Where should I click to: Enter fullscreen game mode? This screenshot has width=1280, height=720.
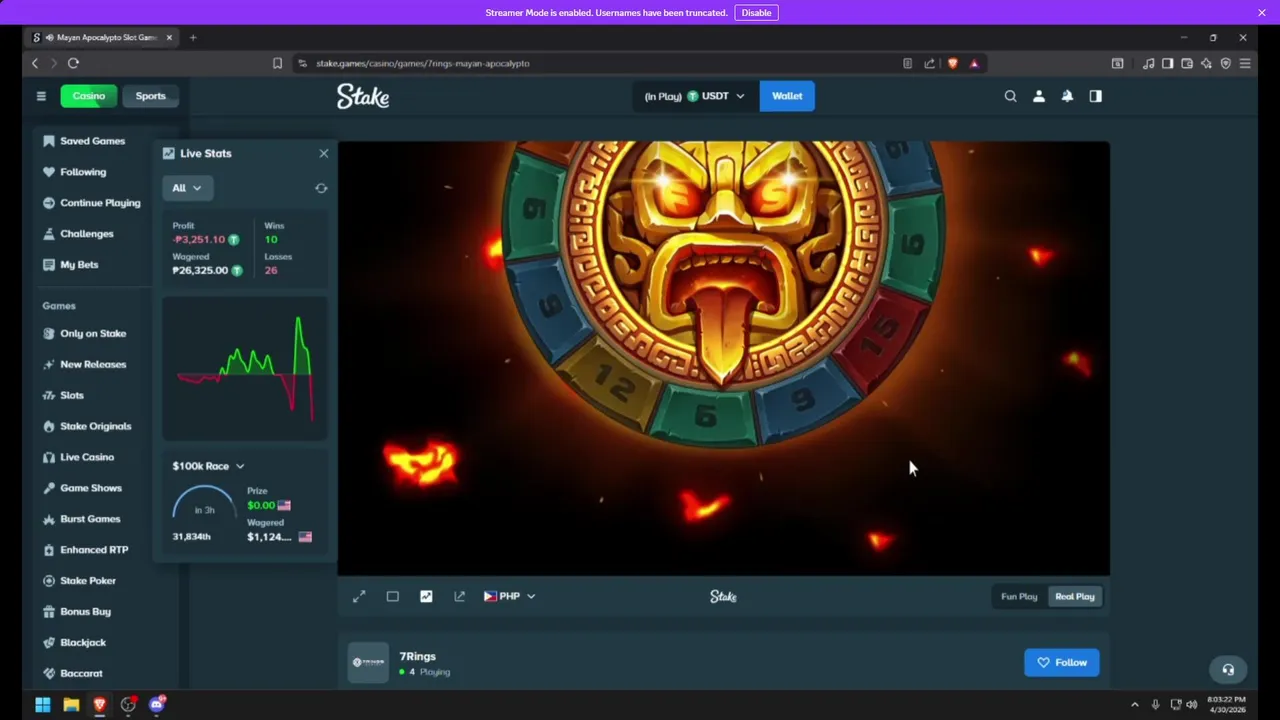pos(359,596)
